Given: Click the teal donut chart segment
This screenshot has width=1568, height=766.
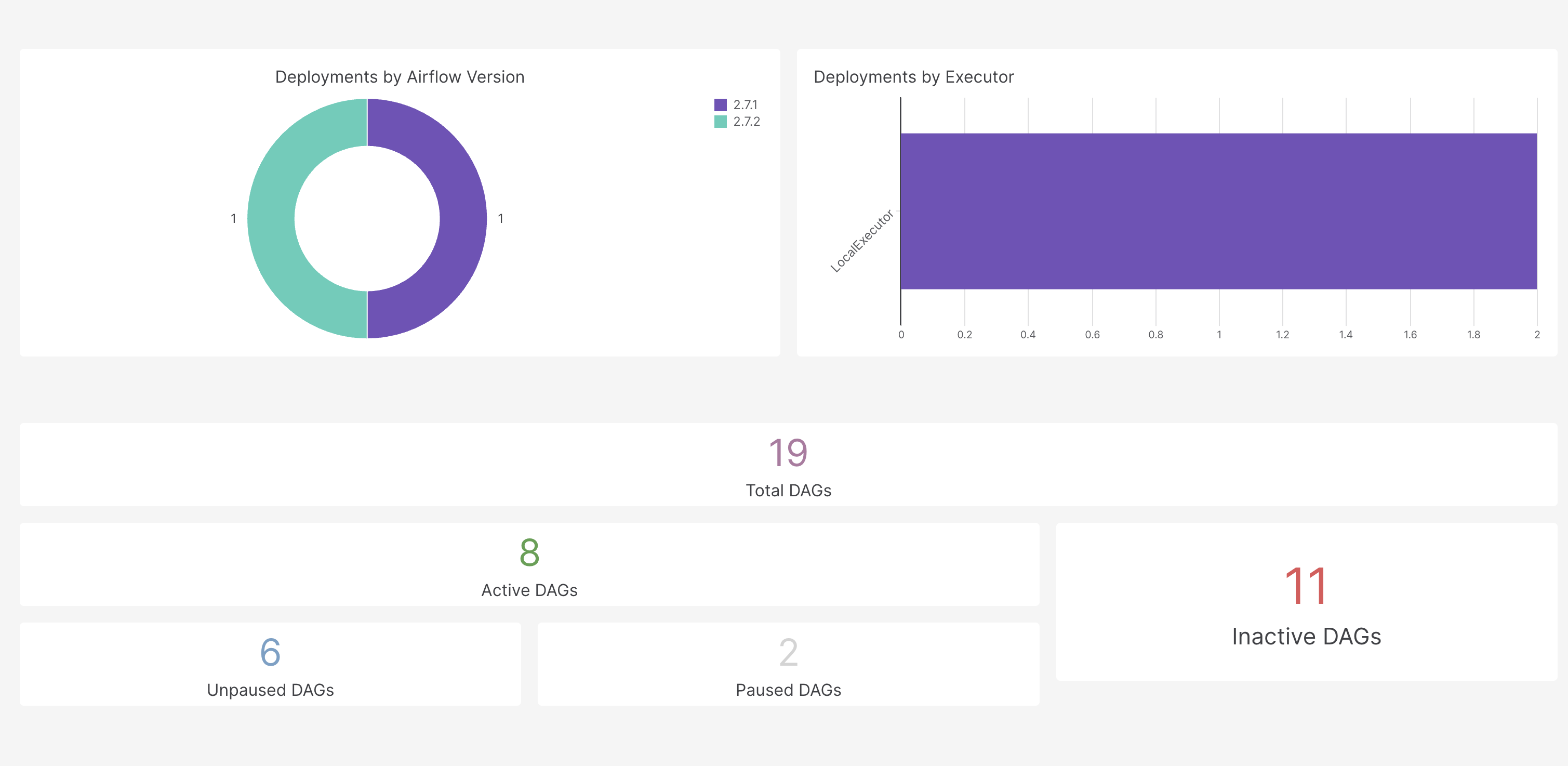Looking at the screenshot, I should [x=272, y=218].
